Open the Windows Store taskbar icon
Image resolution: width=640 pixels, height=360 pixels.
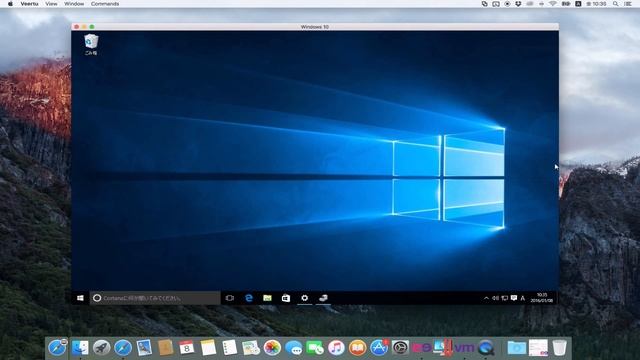coord(286,298)
